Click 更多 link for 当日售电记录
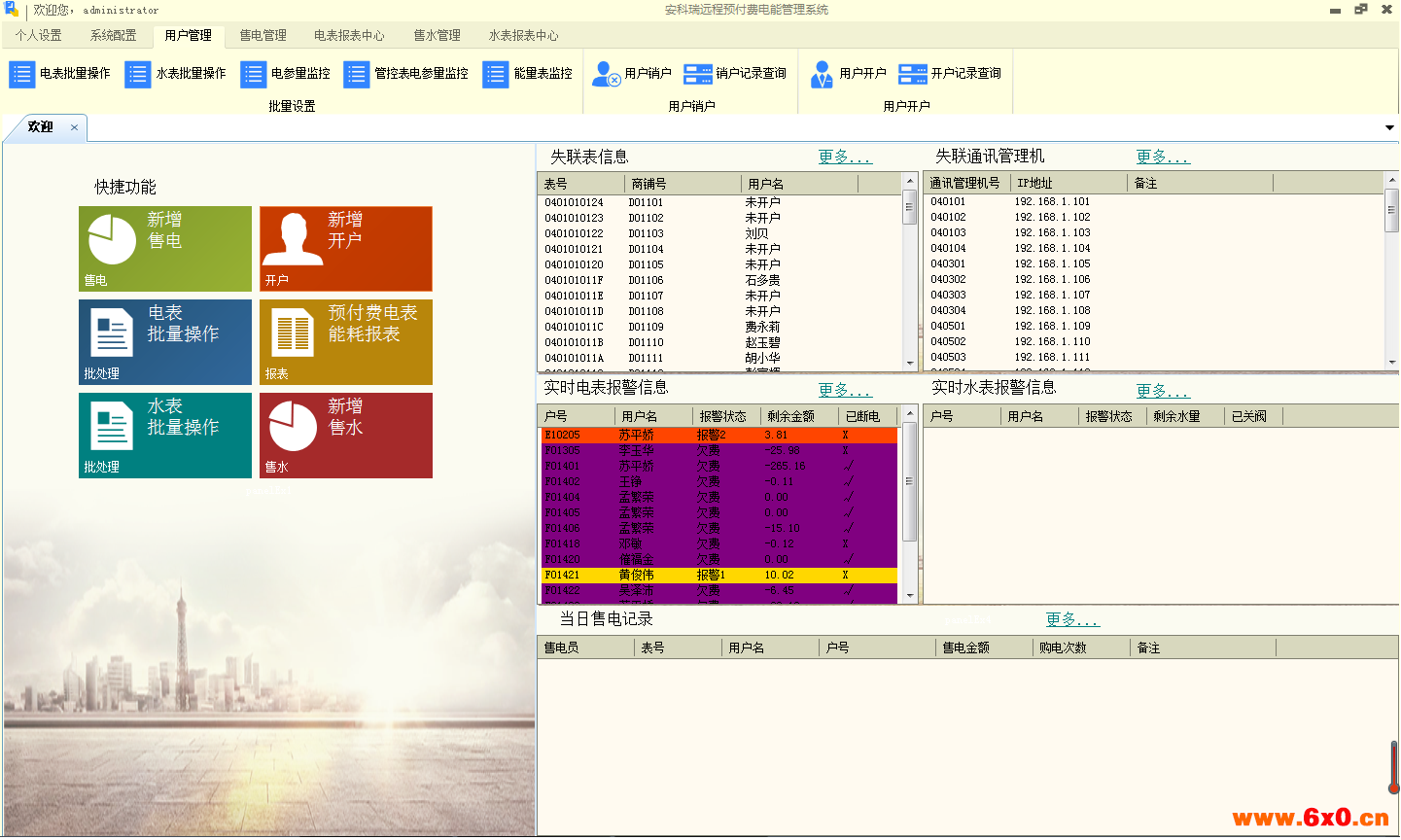 [1072, 619]
